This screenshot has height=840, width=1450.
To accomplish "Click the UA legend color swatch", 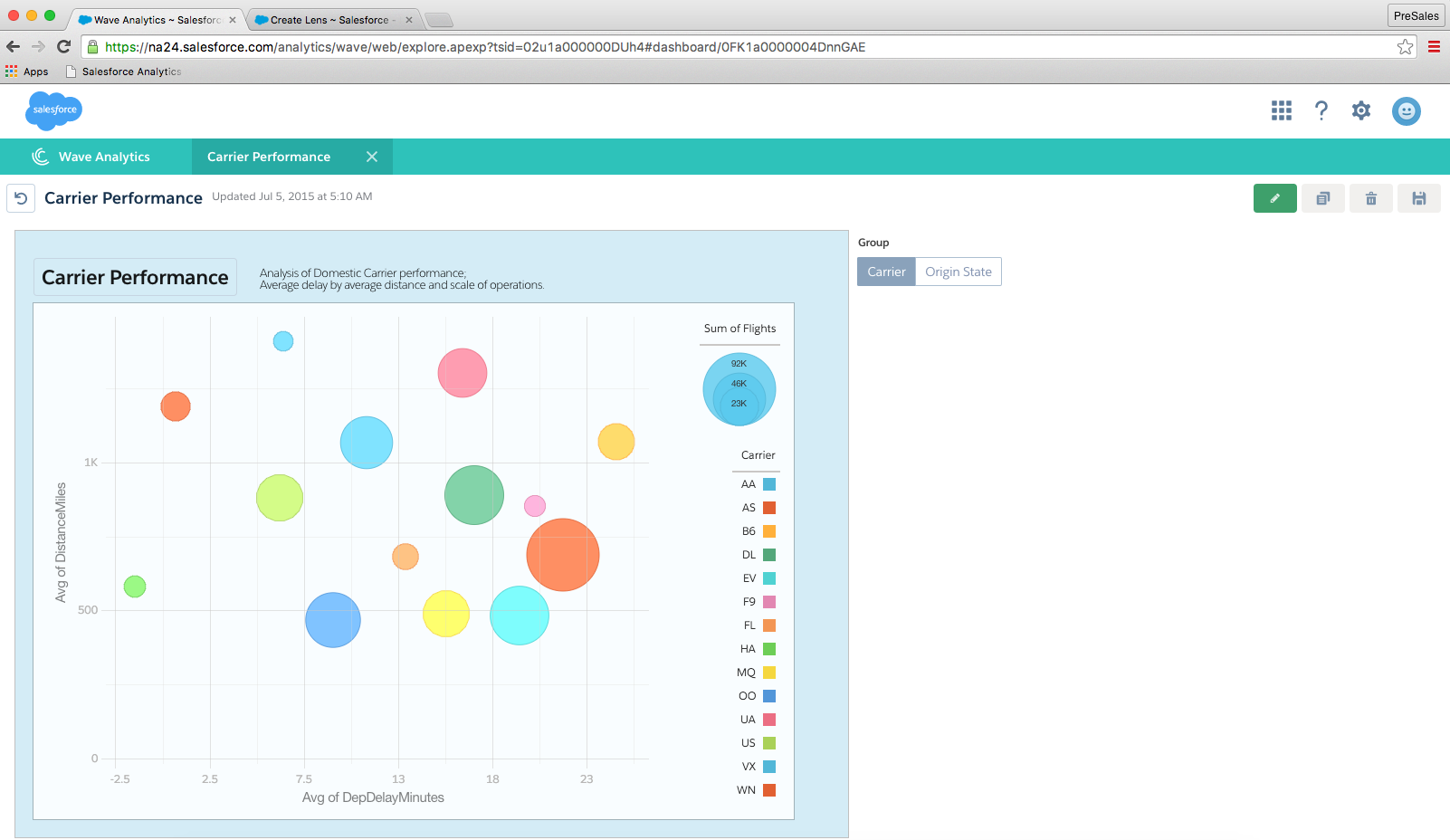I will point(769,720).
